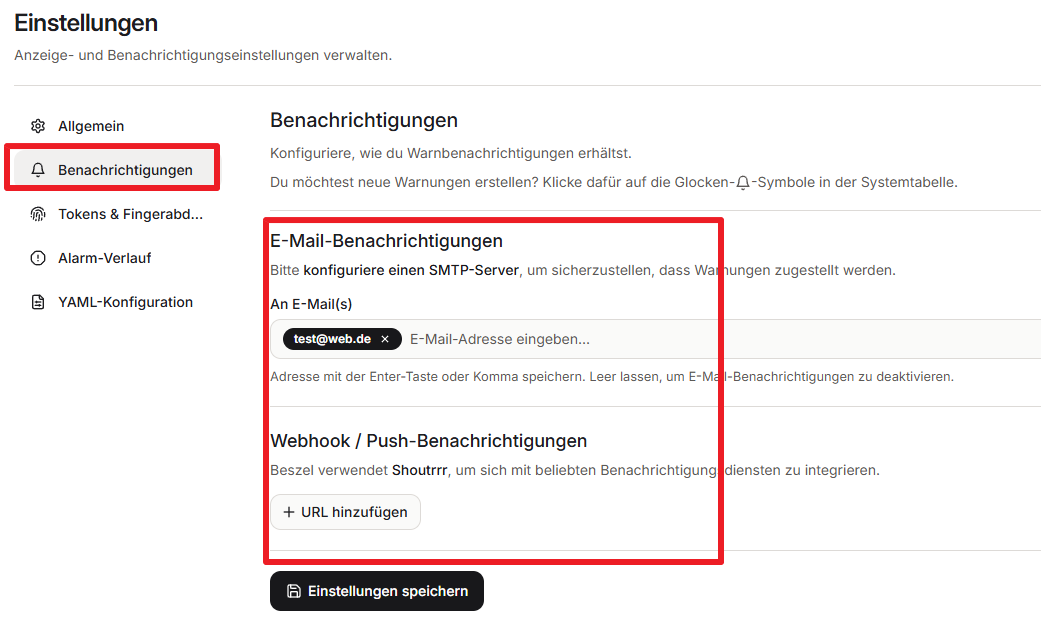This screenshot has height=634, width=1041.
Task: Click the inline bell symbol in the description text
Action: coord(742,183)
